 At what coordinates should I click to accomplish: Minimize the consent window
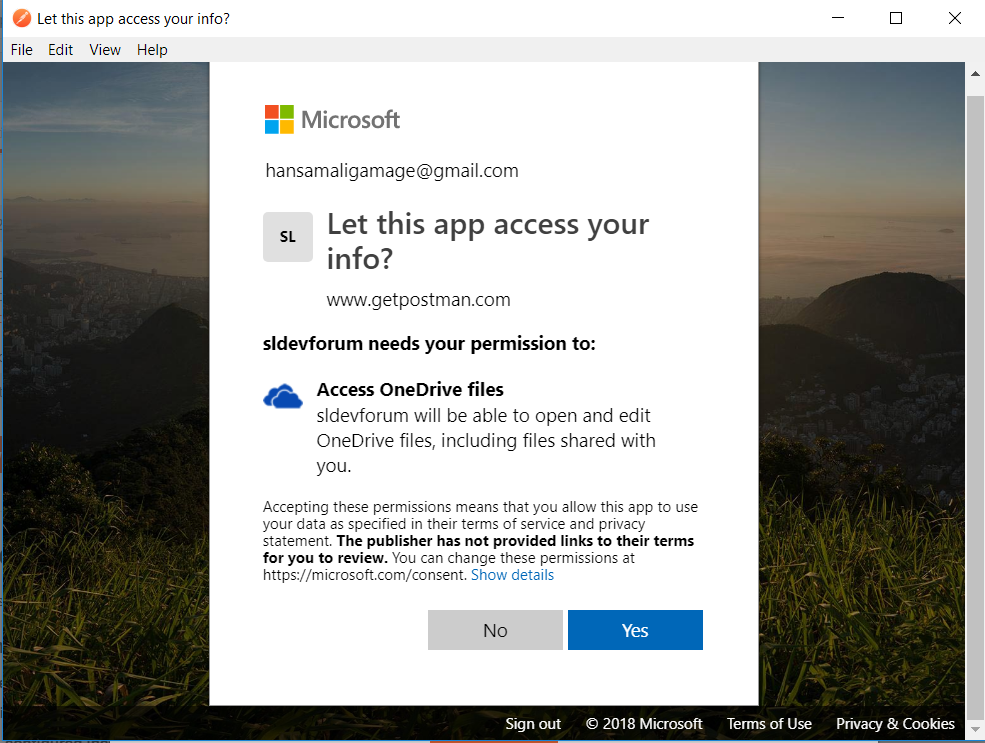click(x=837, y=18)
